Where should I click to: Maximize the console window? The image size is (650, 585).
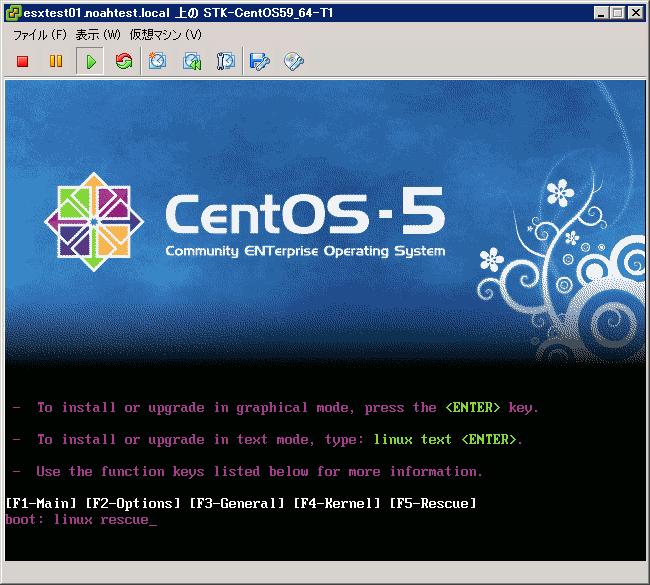tap(617, 13)
